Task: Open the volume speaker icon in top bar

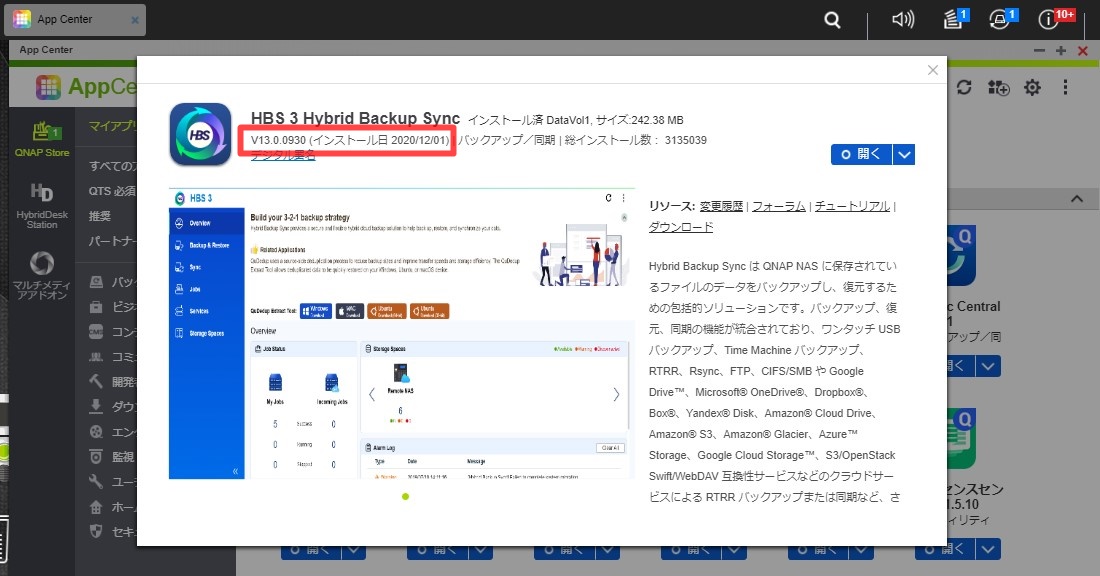Action: 903,20
